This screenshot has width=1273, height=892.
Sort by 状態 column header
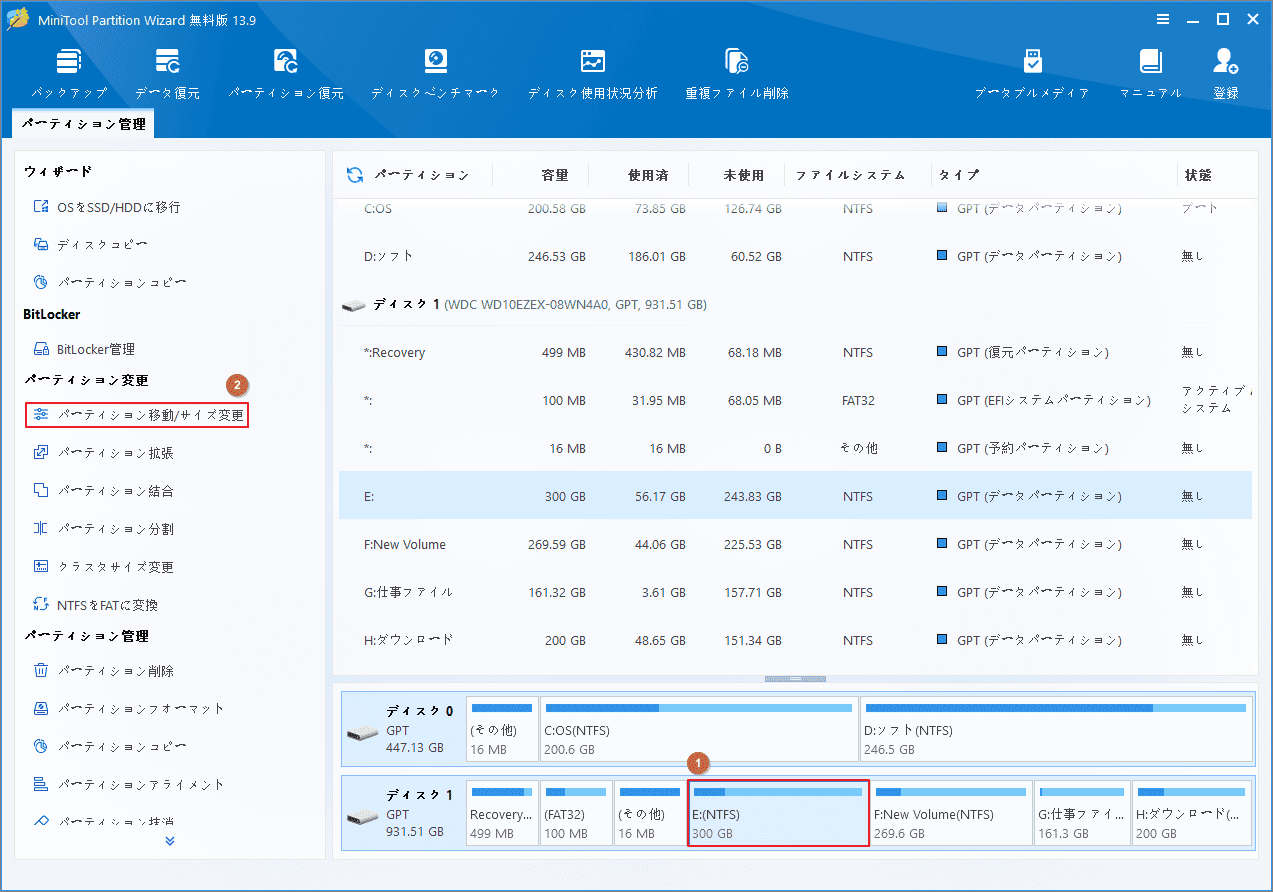[x=1198, y=175]
